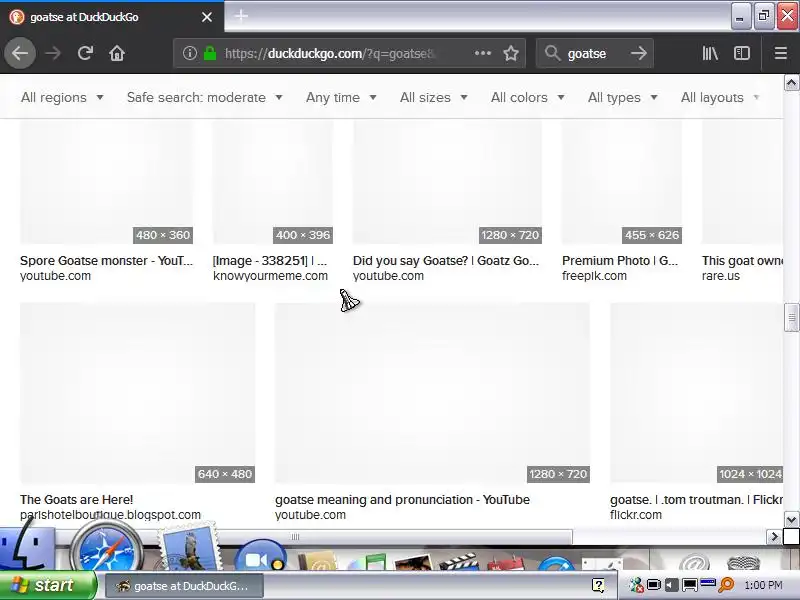Click the Finder icon in the dock
This screenshot has height=600, width=800.
click(26, 548)
